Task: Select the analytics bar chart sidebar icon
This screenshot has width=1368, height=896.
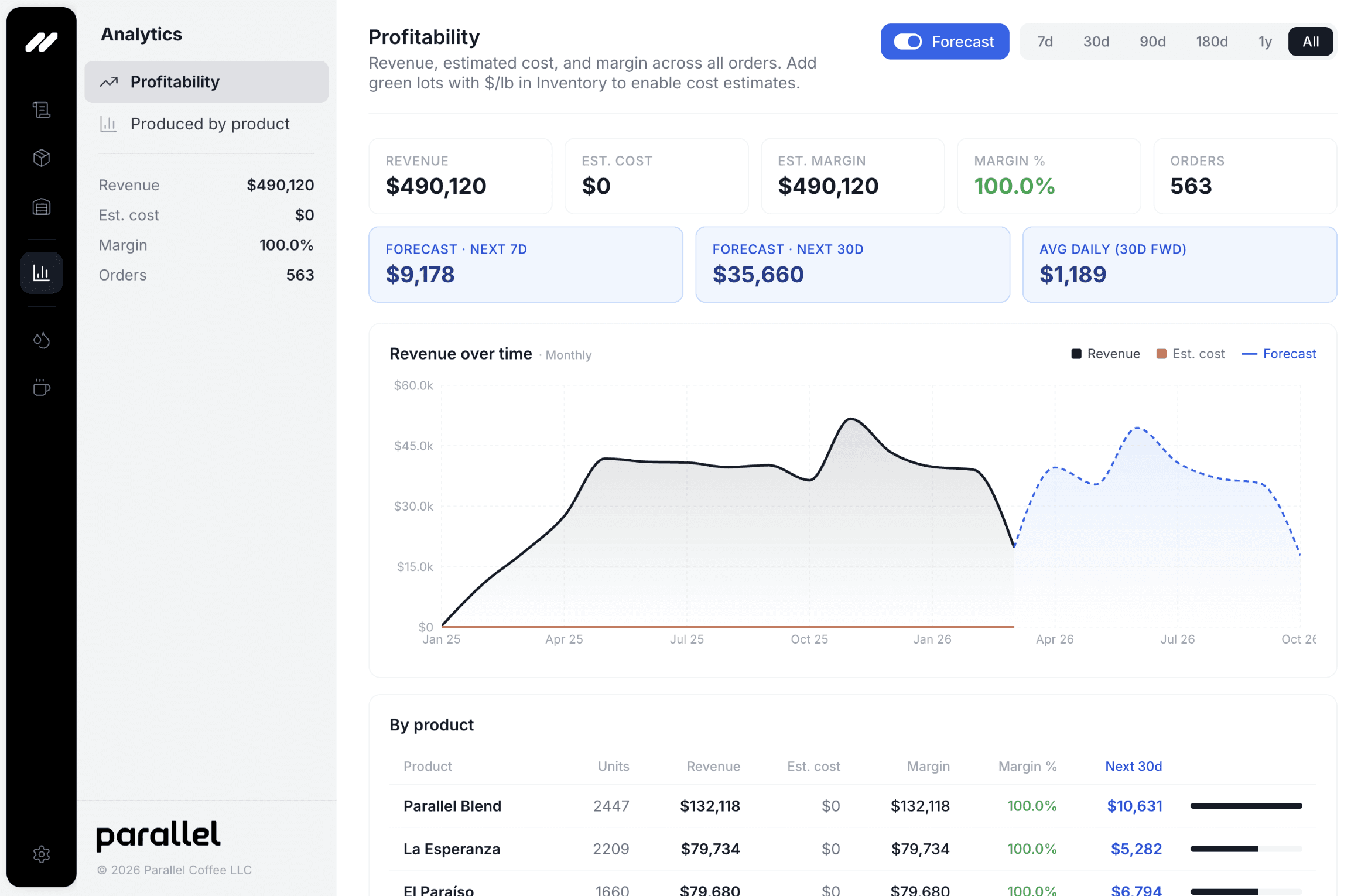Action: click(x=41, y=272)
